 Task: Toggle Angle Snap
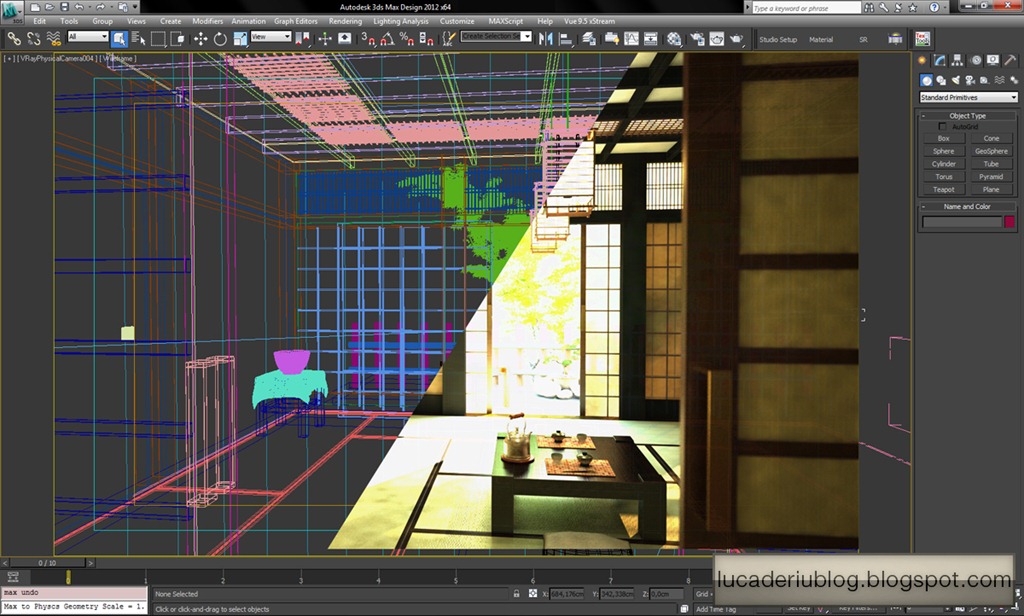coord(387,39)
